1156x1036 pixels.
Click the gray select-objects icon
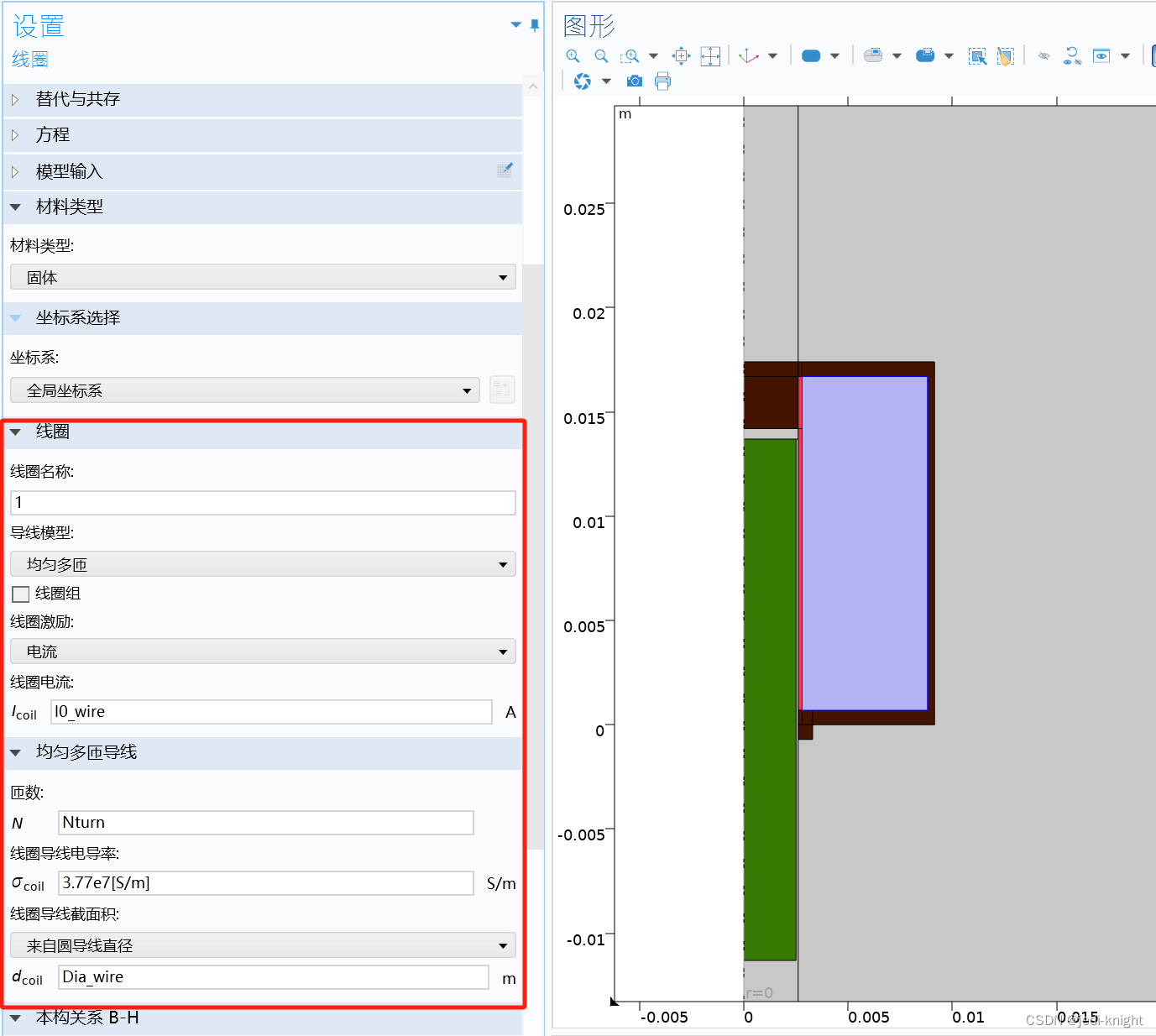(873, 56)
